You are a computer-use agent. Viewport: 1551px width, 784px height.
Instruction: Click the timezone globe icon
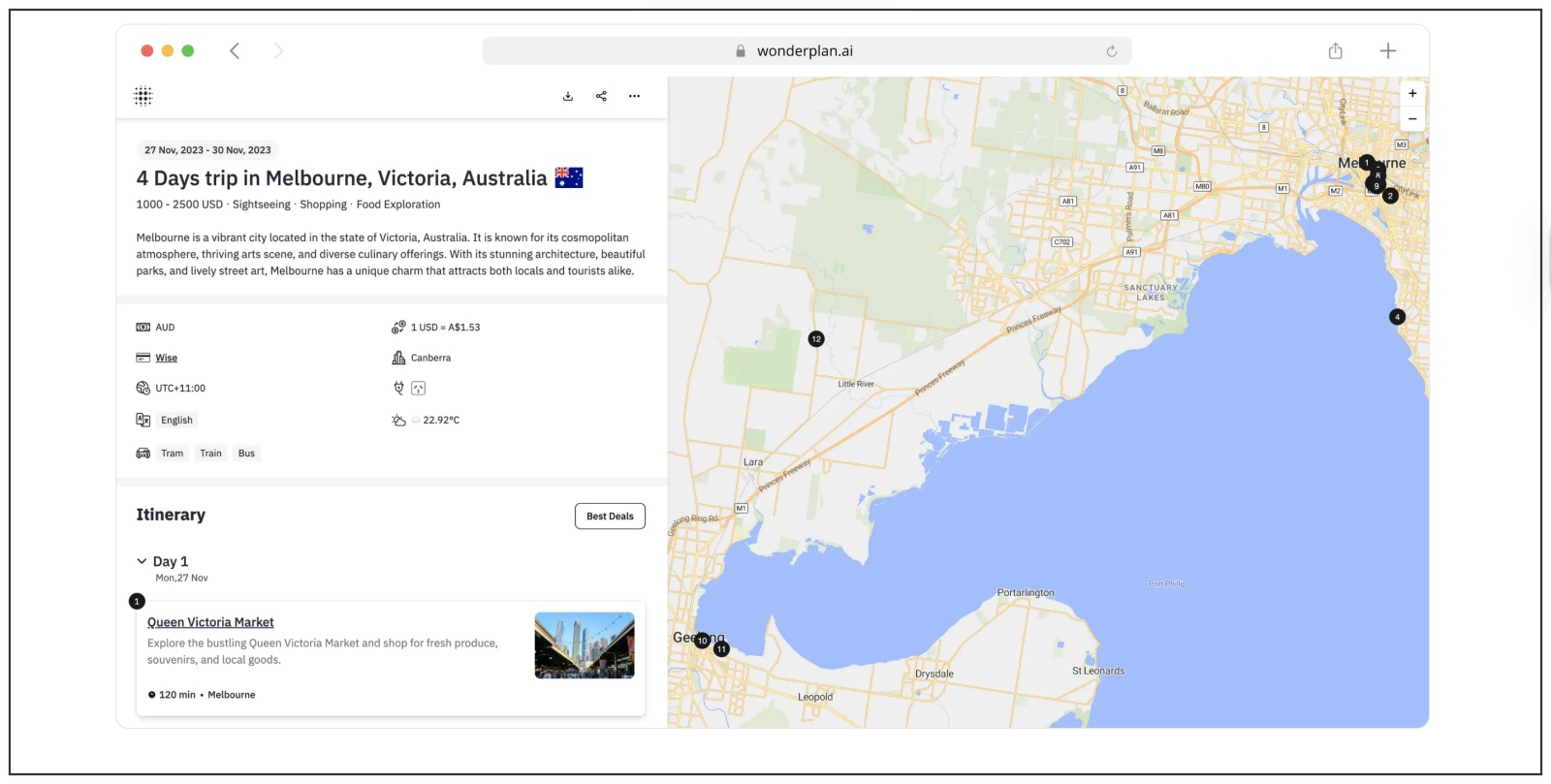click(x=143, y=389)
